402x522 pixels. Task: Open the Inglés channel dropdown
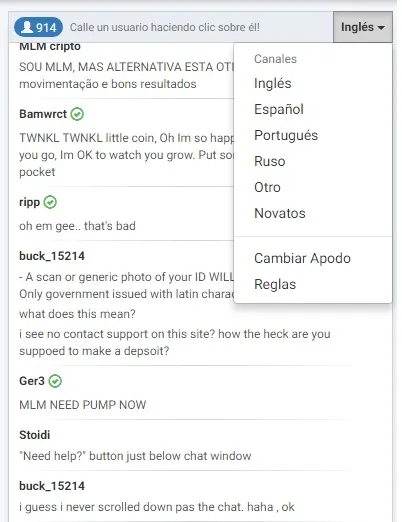coord(363,27)
